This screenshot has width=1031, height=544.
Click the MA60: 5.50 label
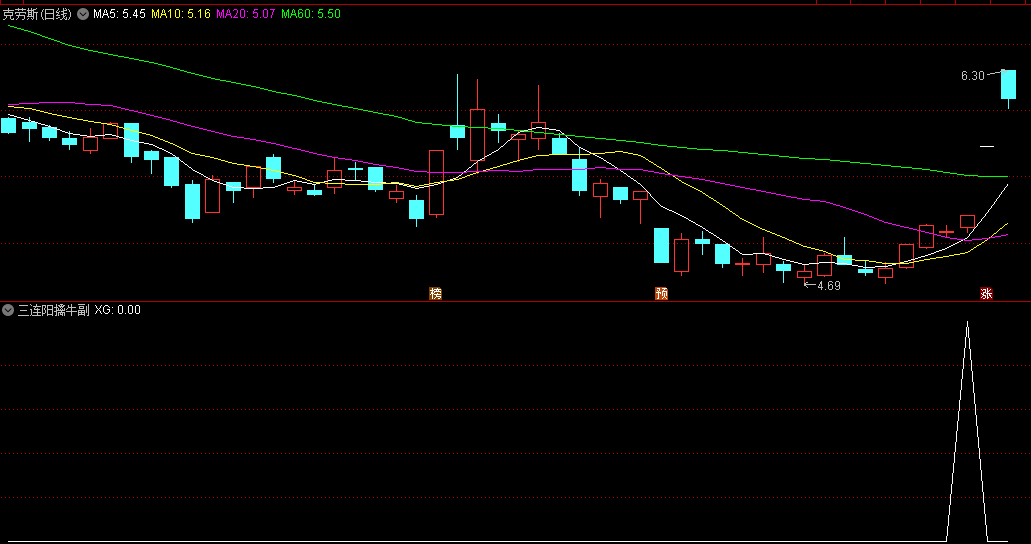(x=311, y=14)
